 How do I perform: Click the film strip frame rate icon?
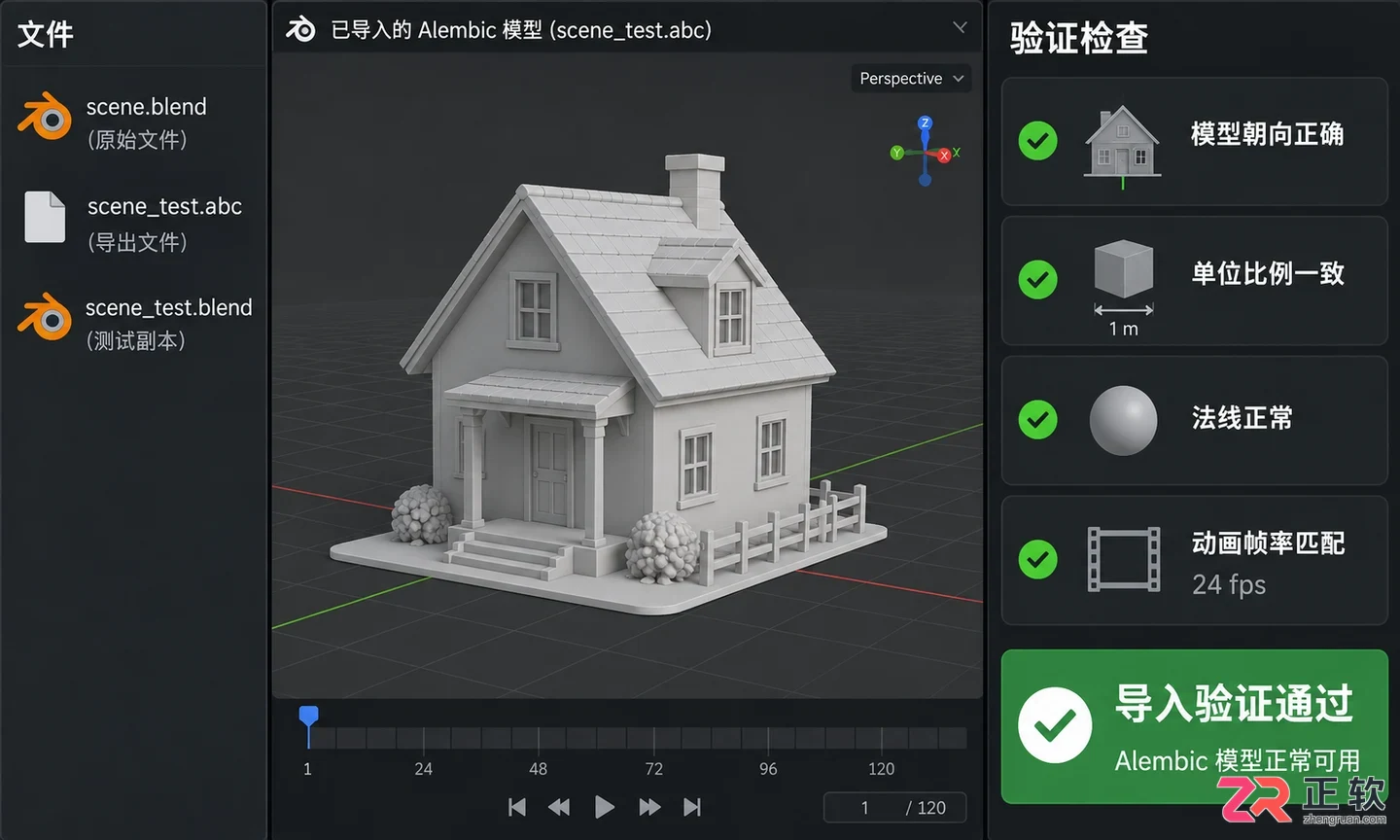(1123, 559)
